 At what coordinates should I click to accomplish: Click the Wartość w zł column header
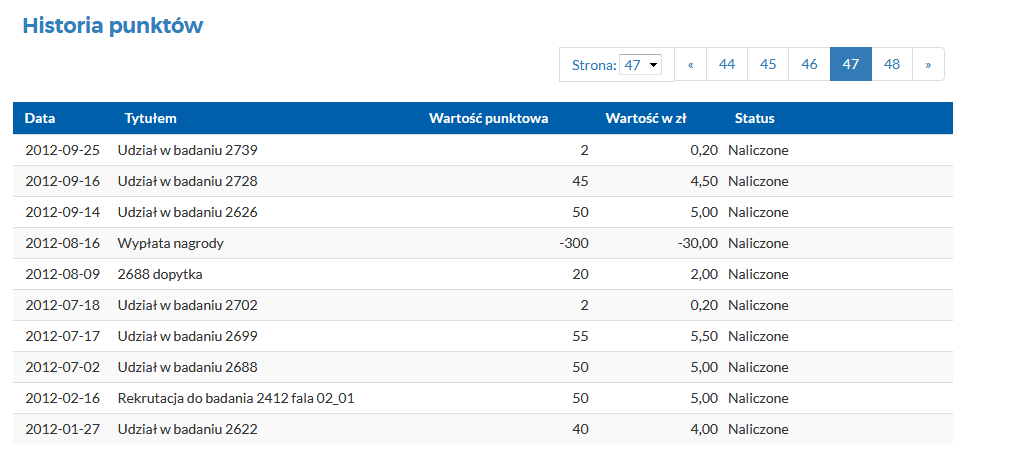(646, 119)
